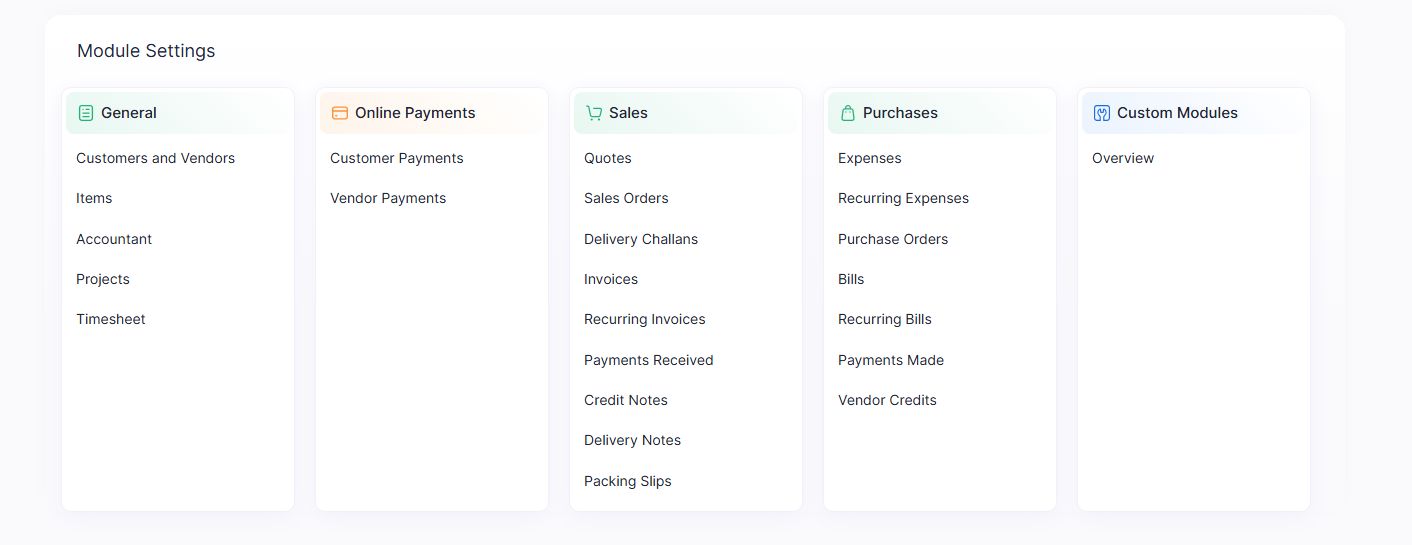The image size is (1412, 545).
Task: Open Custom Modules Overview
Action: point(1123,158)
